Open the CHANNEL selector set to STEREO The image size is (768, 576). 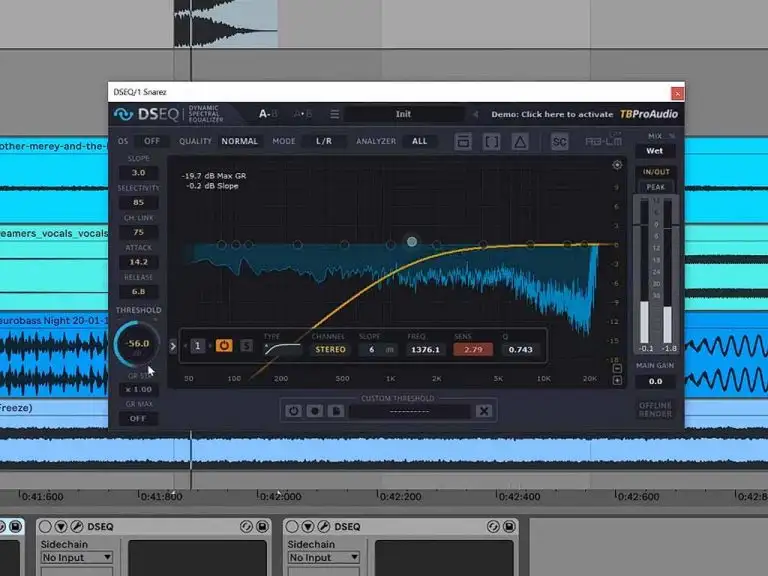tap(331, 350)
